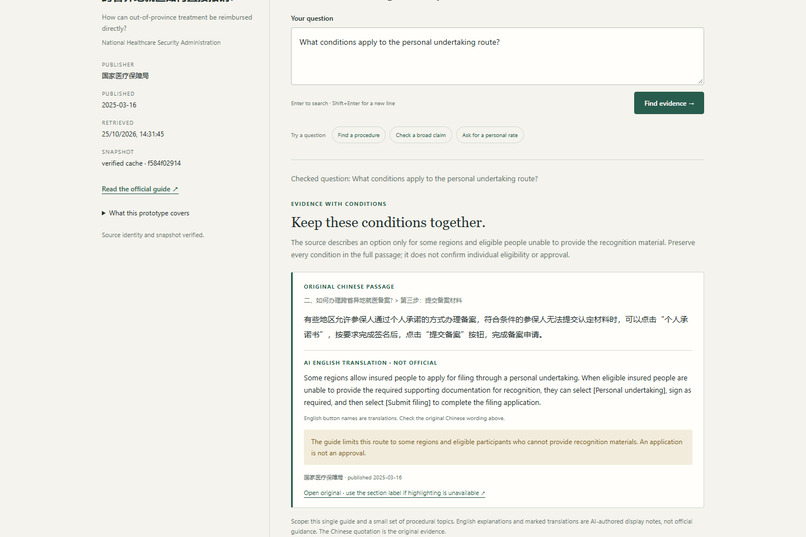Click Source identity and snapshot verified note

coord(153,235)
